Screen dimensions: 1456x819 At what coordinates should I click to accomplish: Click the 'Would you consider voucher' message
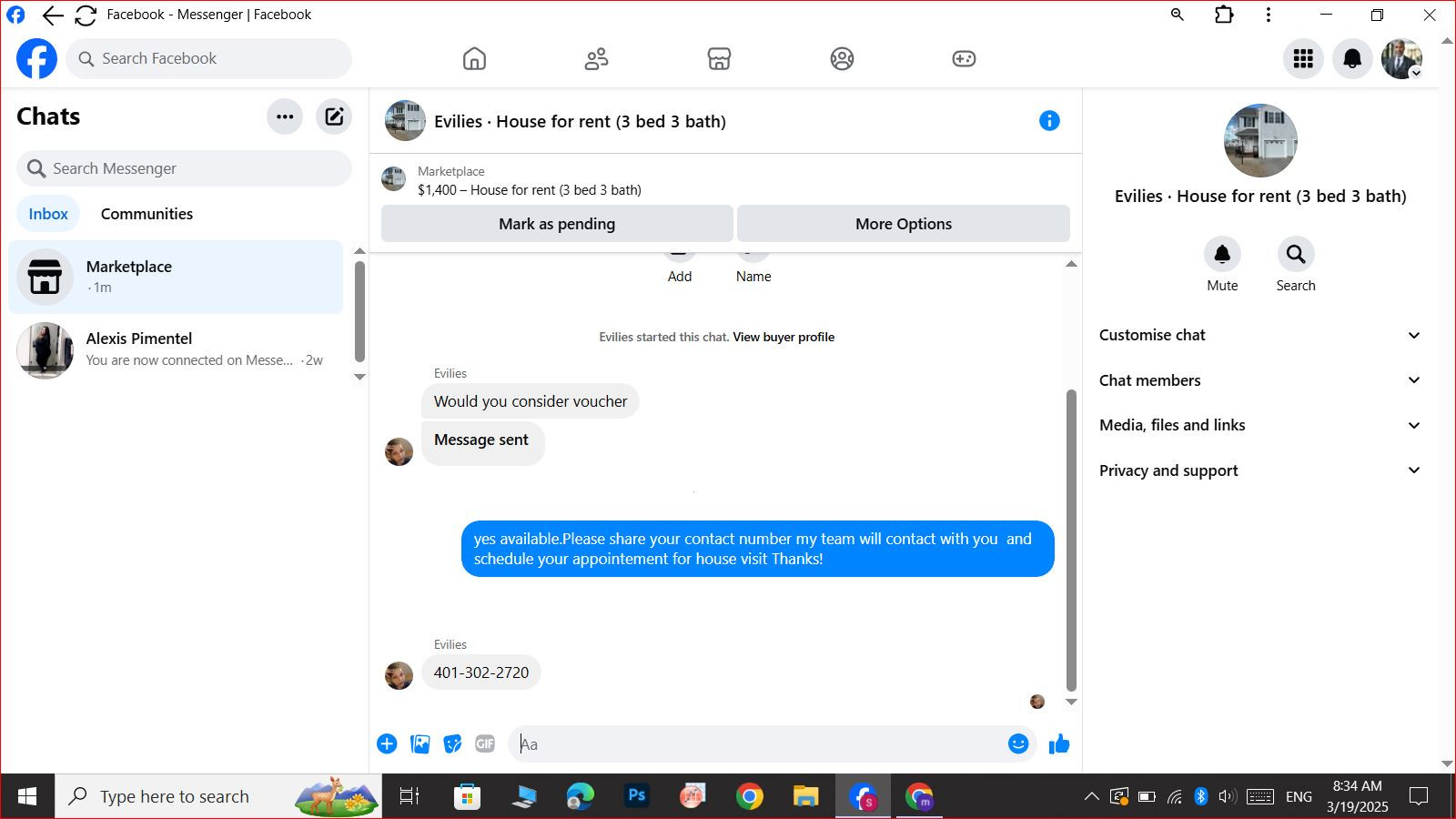531,401
